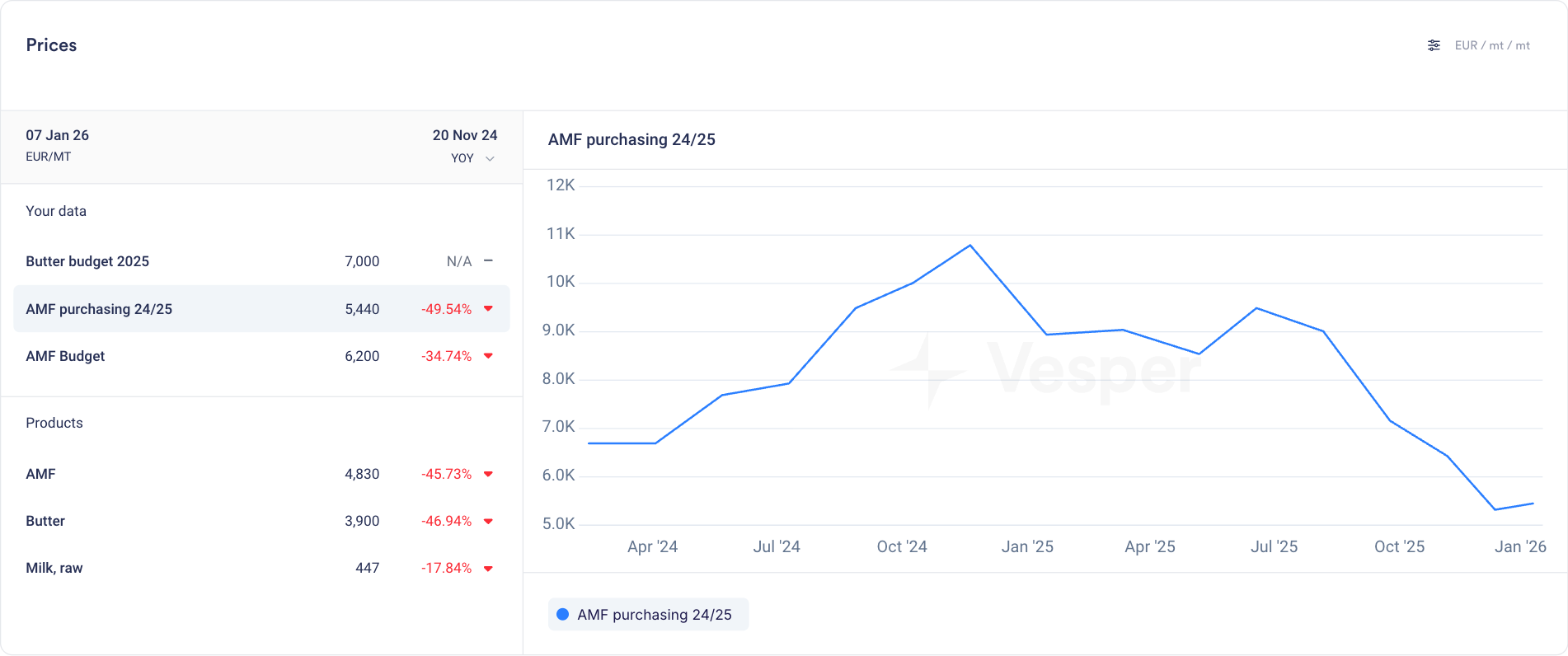Click red down arrow in Butter row
Screen dimensions: 1568x656
point(488,521)
